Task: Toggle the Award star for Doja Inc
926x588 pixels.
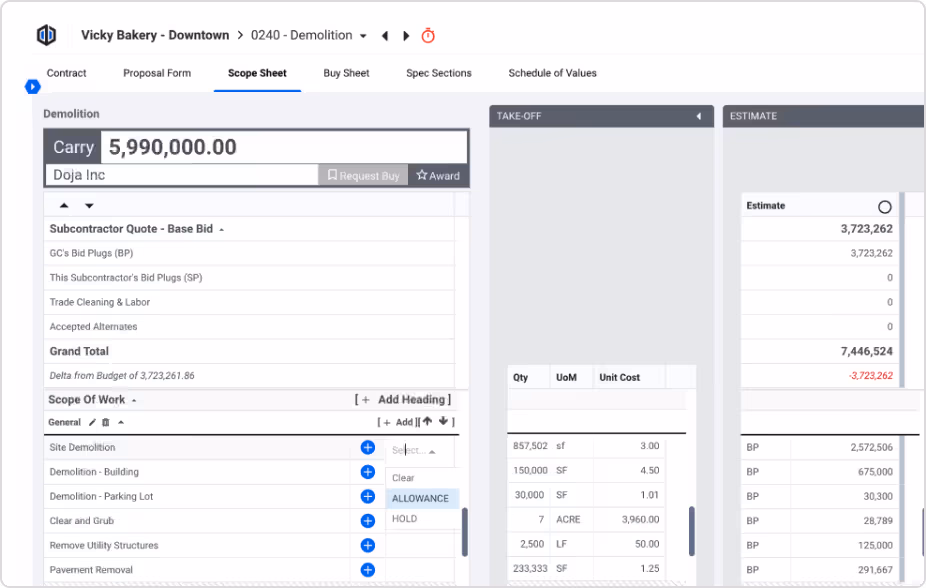Action: [x=437, y=175]
